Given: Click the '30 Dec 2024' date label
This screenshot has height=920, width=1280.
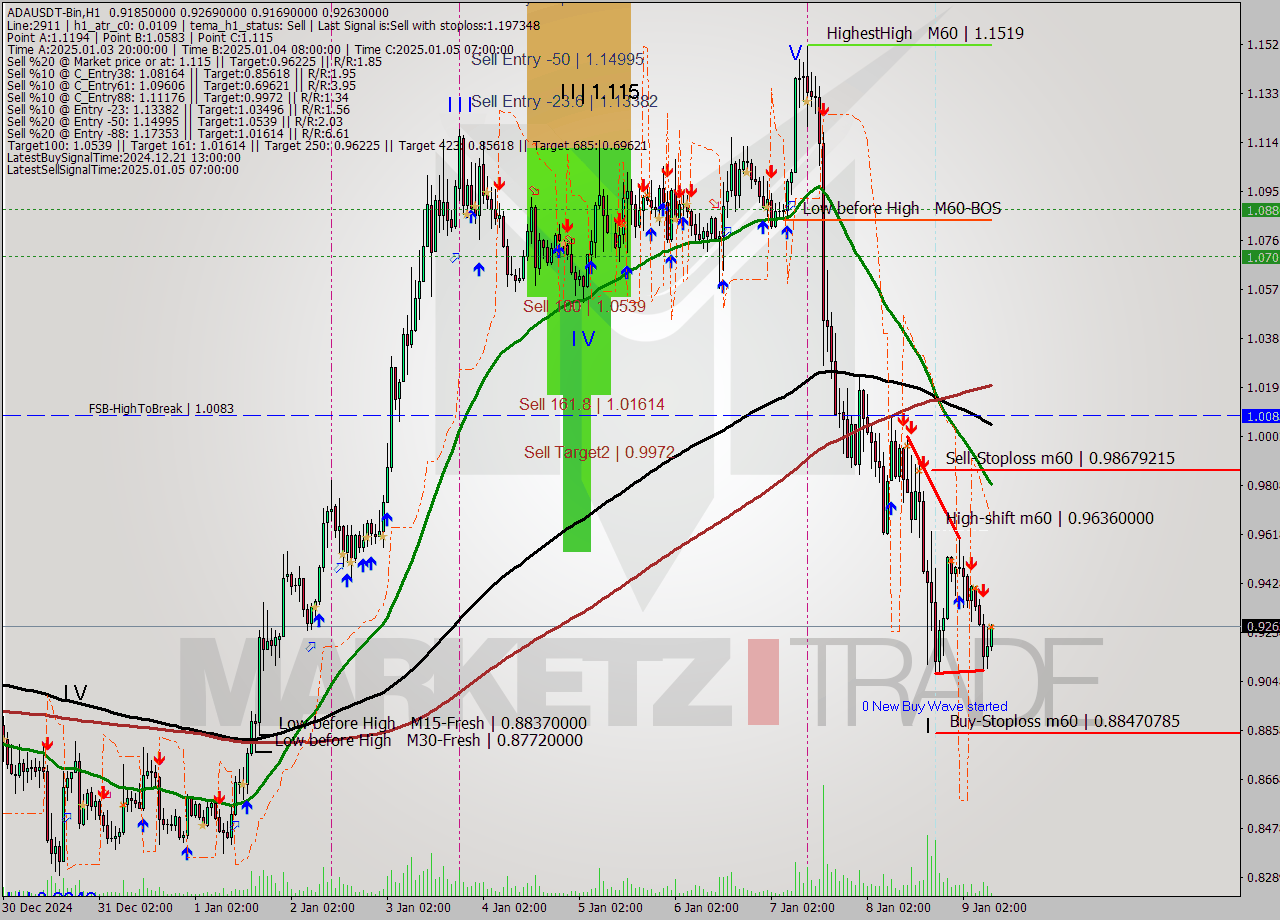Looking at the screenshot, I should [37, 908].
